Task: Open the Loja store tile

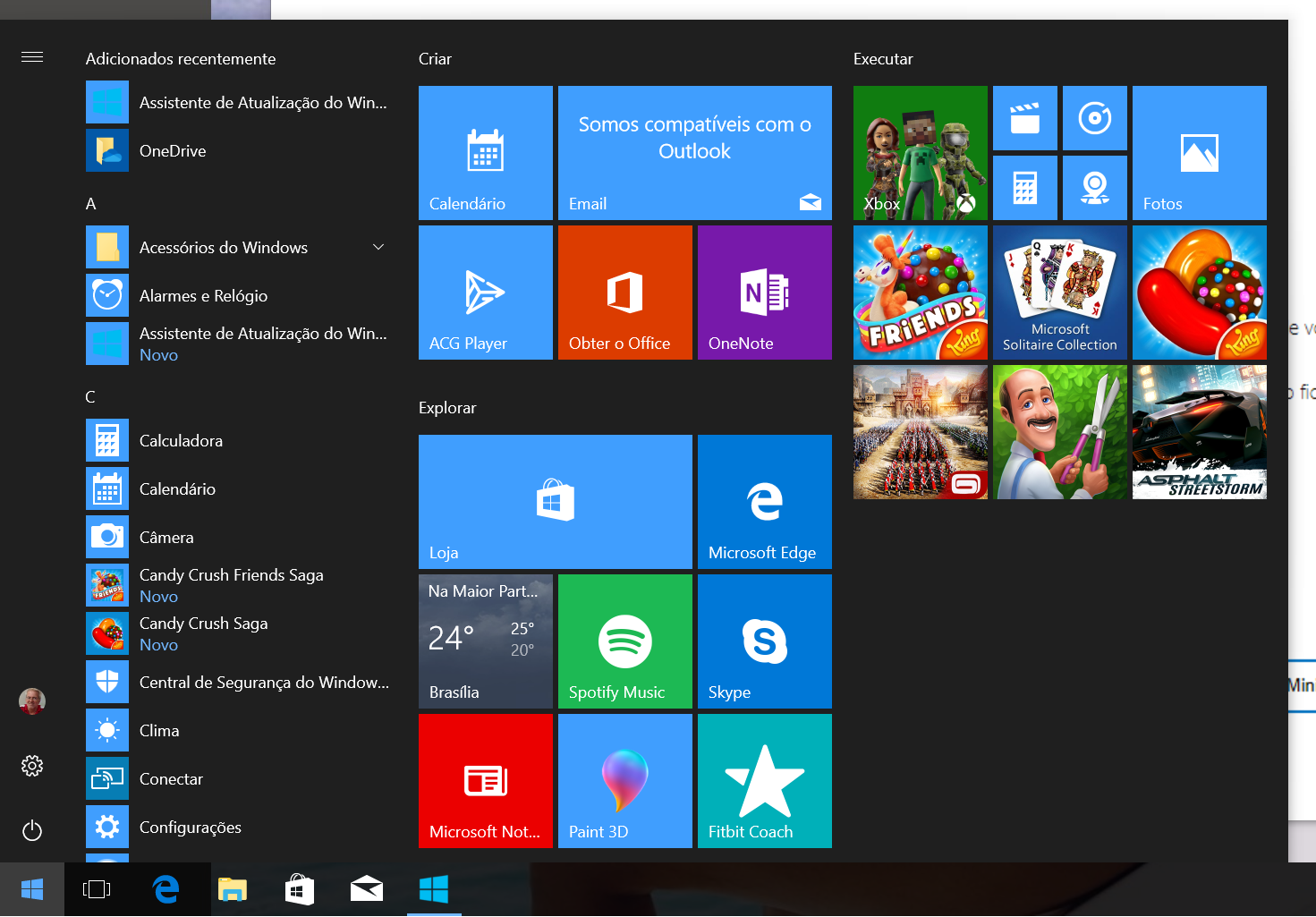Action: [555, 502]
